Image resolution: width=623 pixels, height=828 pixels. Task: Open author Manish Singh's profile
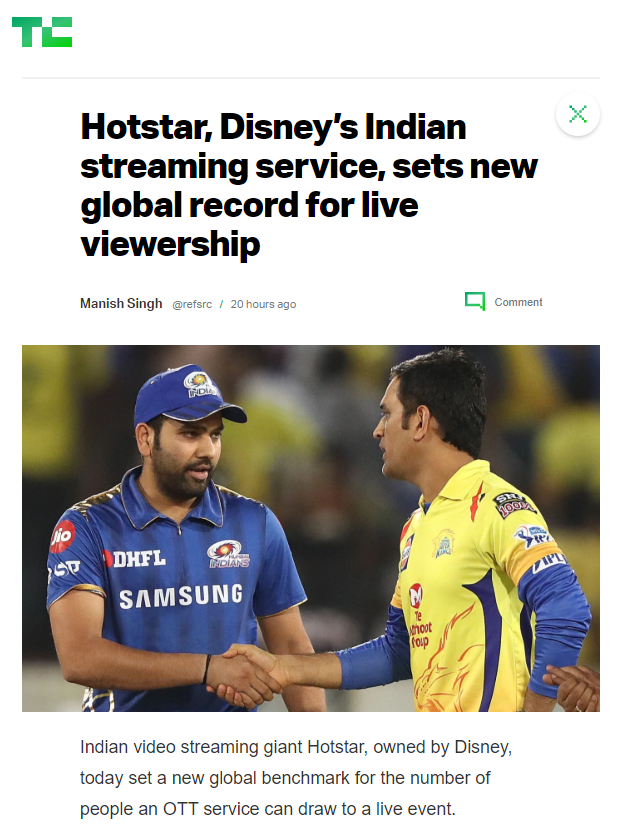(121, 304)
